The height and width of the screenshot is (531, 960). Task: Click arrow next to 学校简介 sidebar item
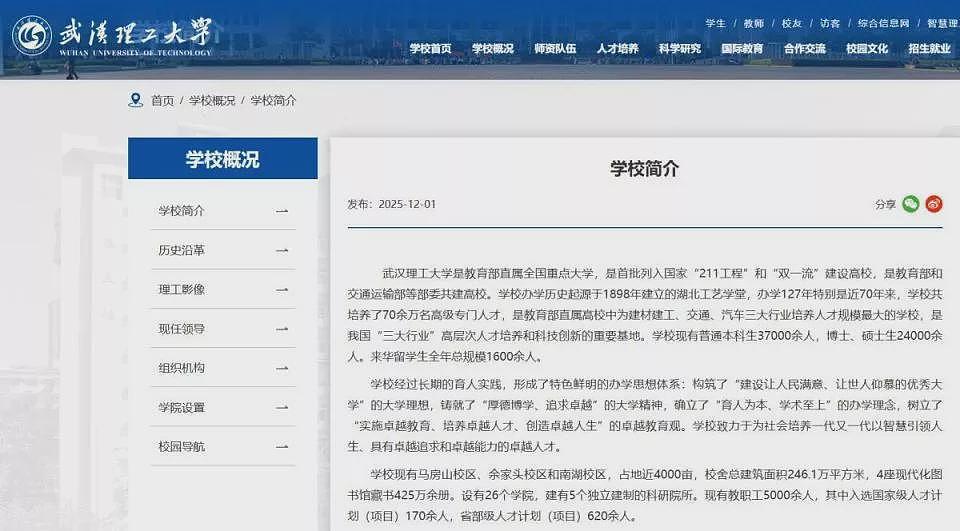click(282, 211)
